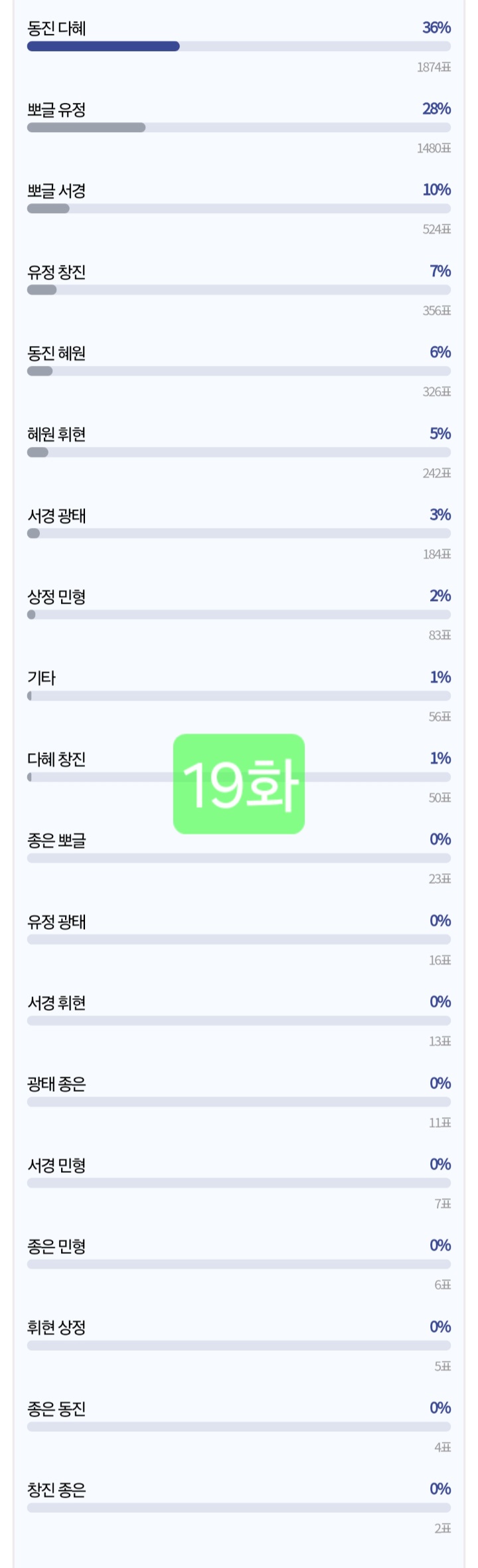The image size is (478, 1568).
Task: Click the 다혜 창진 label
Action: [x=56, y=759]
